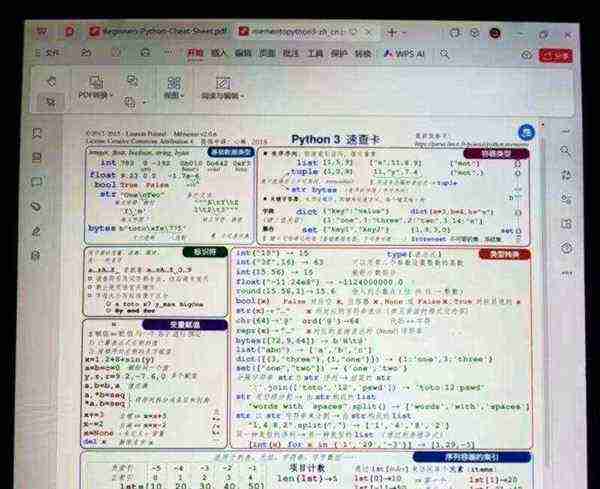Click the bottom icon in left sidebar
Image resolution: width=600 pixels, height=489 pixels.
coord(36,255)
